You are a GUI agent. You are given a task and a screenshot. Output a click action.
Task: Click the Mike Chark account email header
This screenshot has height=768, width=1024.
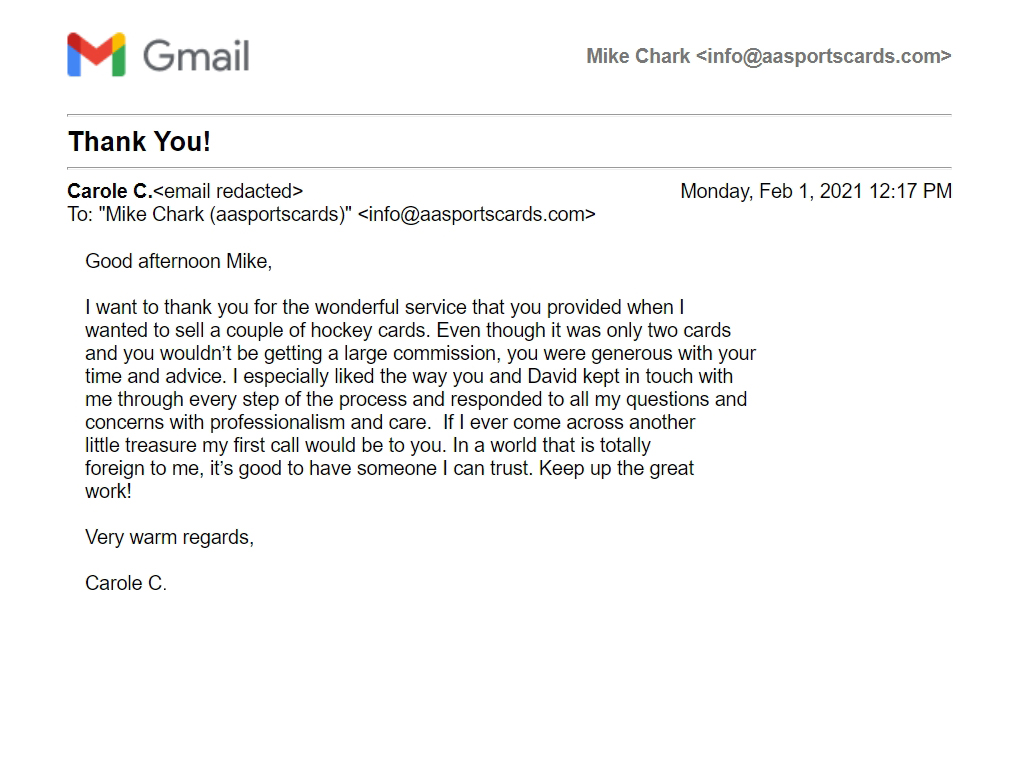tap(769, 56)
